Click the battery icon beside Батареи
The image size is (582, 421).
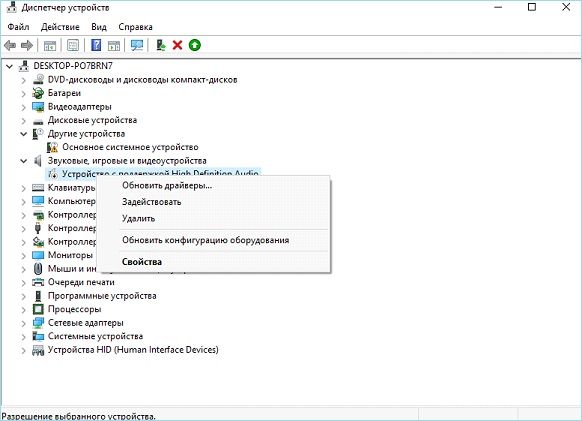38,93
